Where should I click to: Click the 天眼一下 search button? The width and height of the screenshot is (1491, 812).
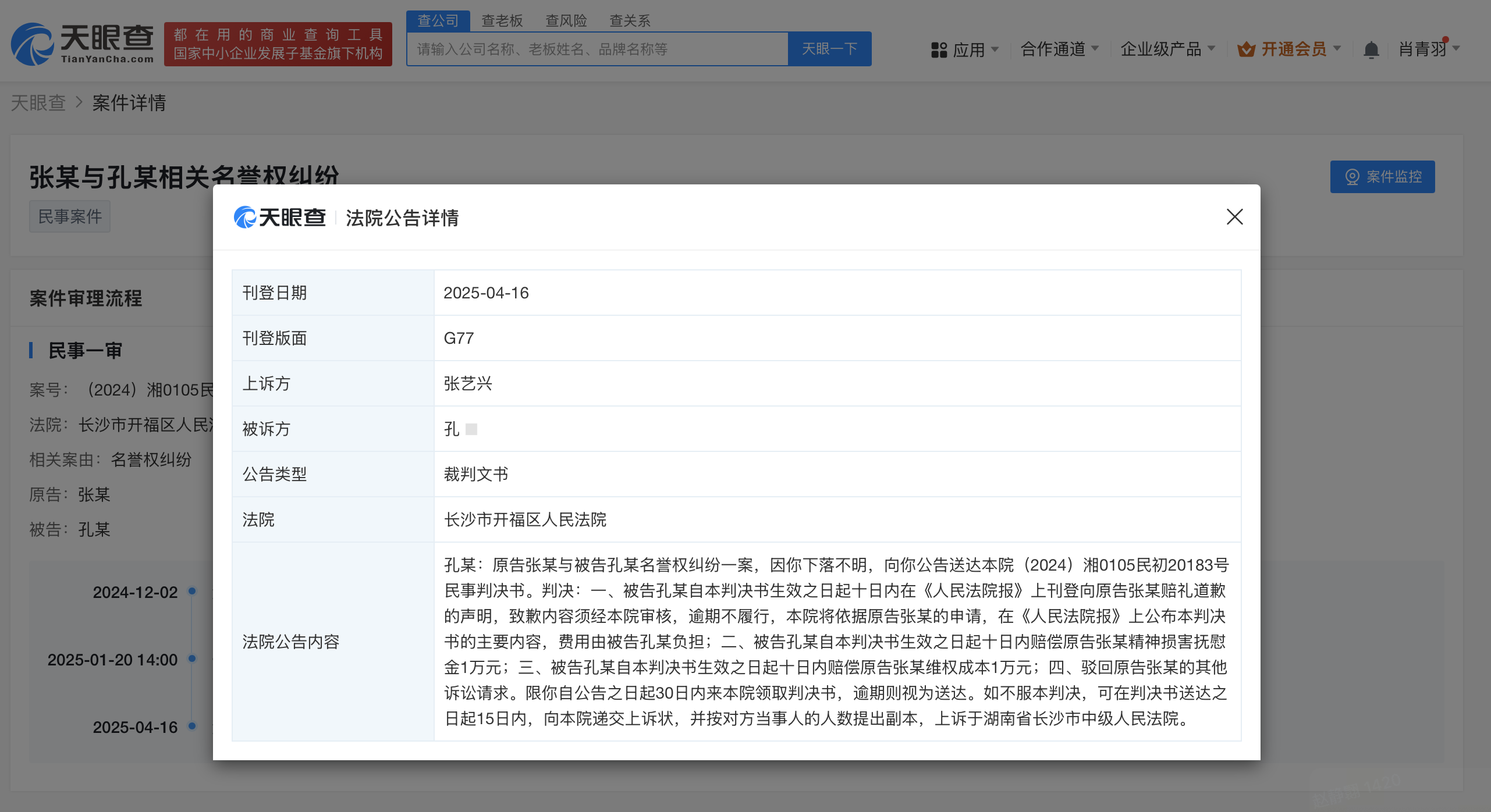tap(829, 49)
